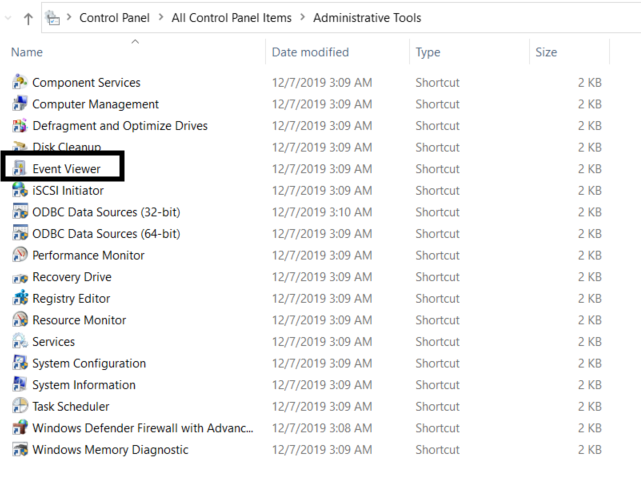Select the ODBC Data Sources (32-bit) name
The image size is (641, 500).
point(106,212)
